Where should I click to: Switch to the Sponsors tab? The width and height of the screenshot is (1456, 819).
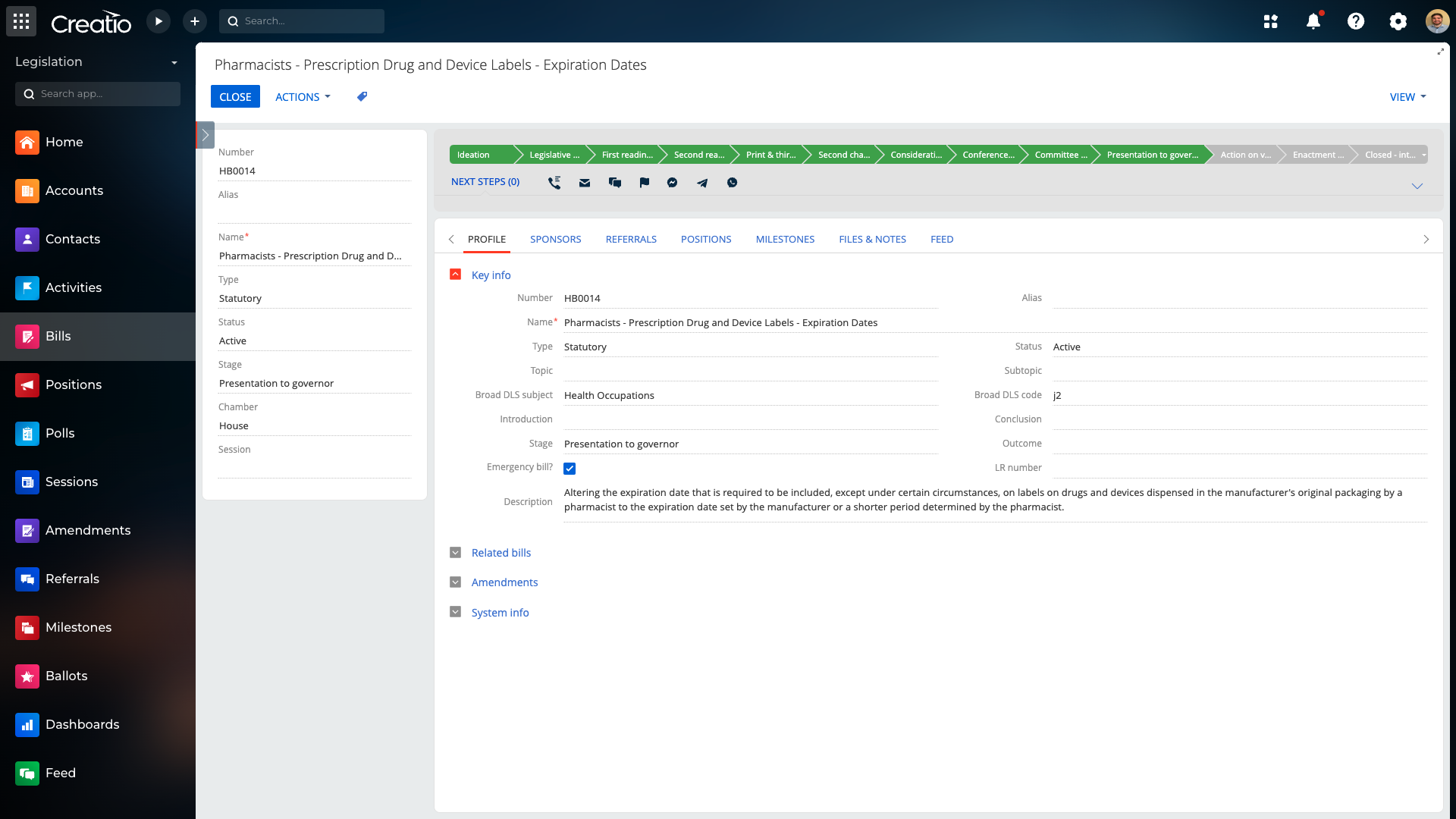tap(555, 240)
